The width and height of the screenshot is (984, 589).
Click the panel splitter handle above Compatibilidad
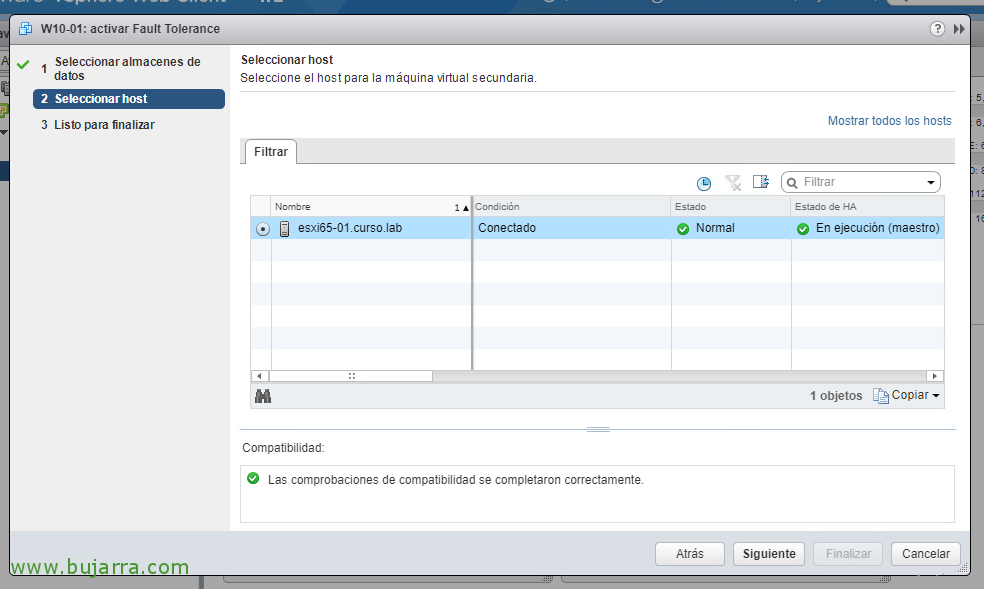(598, 430)
